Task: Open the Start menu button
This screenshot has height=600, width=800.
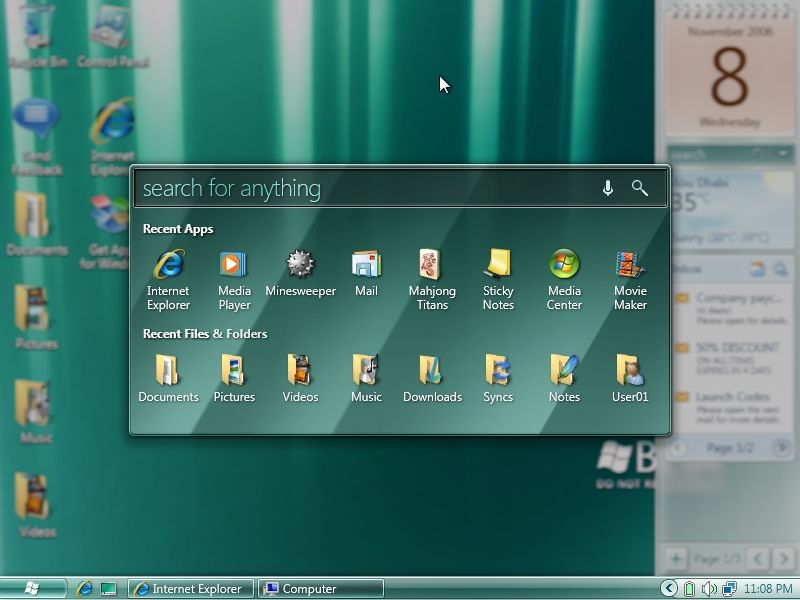Action: [x=33, y=588]
